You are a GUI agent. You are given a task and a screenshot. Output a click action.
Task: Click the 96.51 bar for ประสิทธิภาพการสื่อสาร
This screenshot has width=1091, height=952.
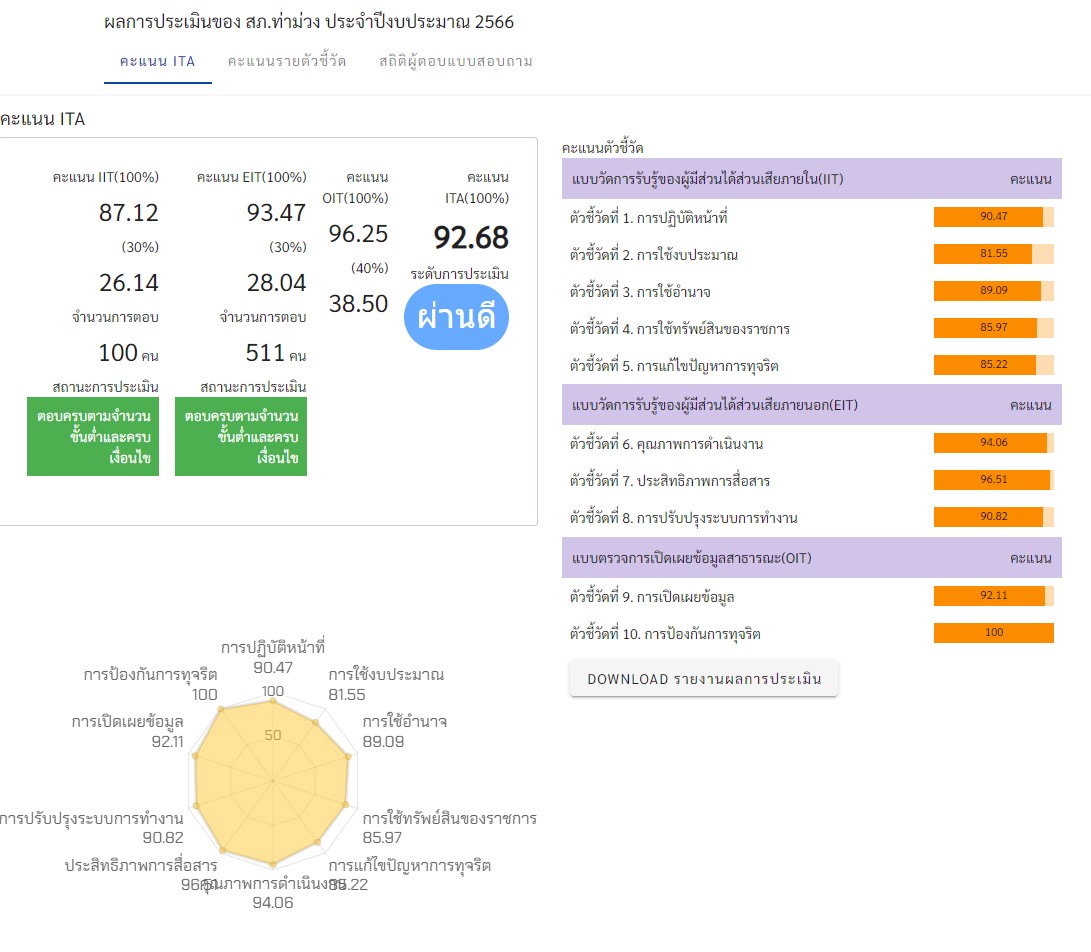pyautogui.click(x=993, y=480)
